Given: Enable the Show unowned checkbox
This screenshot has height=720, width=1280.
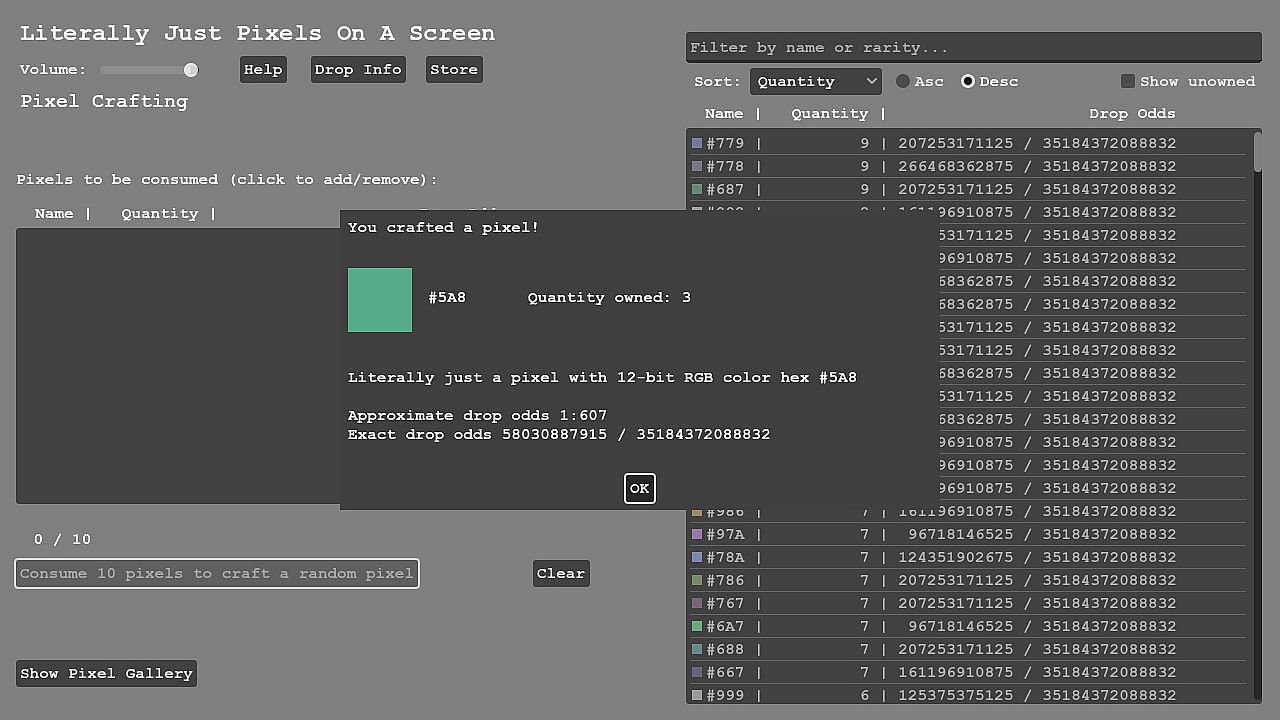Looking at the screenshot, I should click(x=1128, y=81).
